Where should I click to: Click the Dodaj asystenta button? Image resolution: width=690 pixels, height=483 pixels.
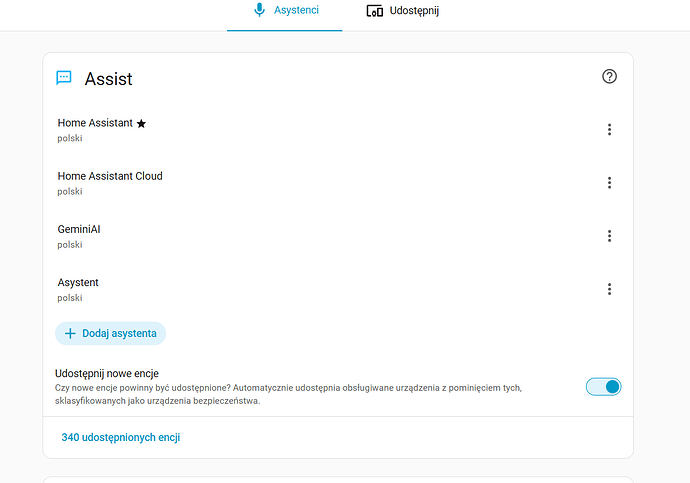point(110,333)
